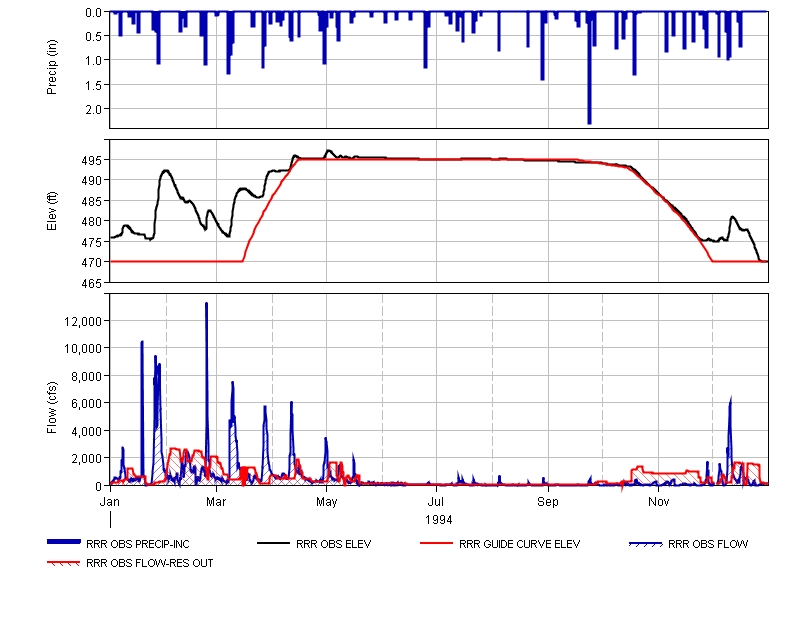
Task: Click the blue hatched RRR OBS FLOW swatch
Action: (x=646, y=544)
